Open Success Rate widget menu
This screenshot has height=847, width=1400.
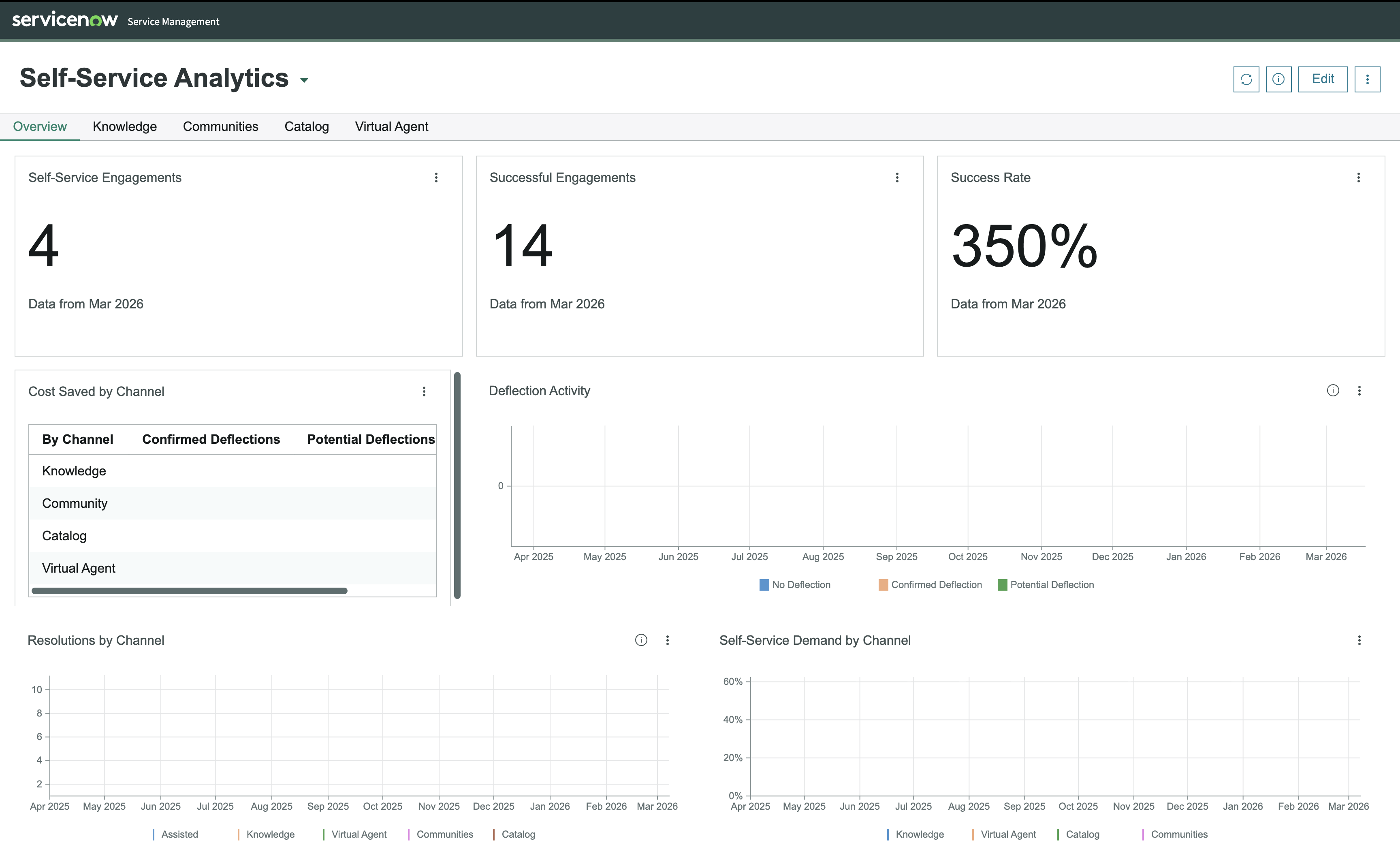(x=1359, y=178)
